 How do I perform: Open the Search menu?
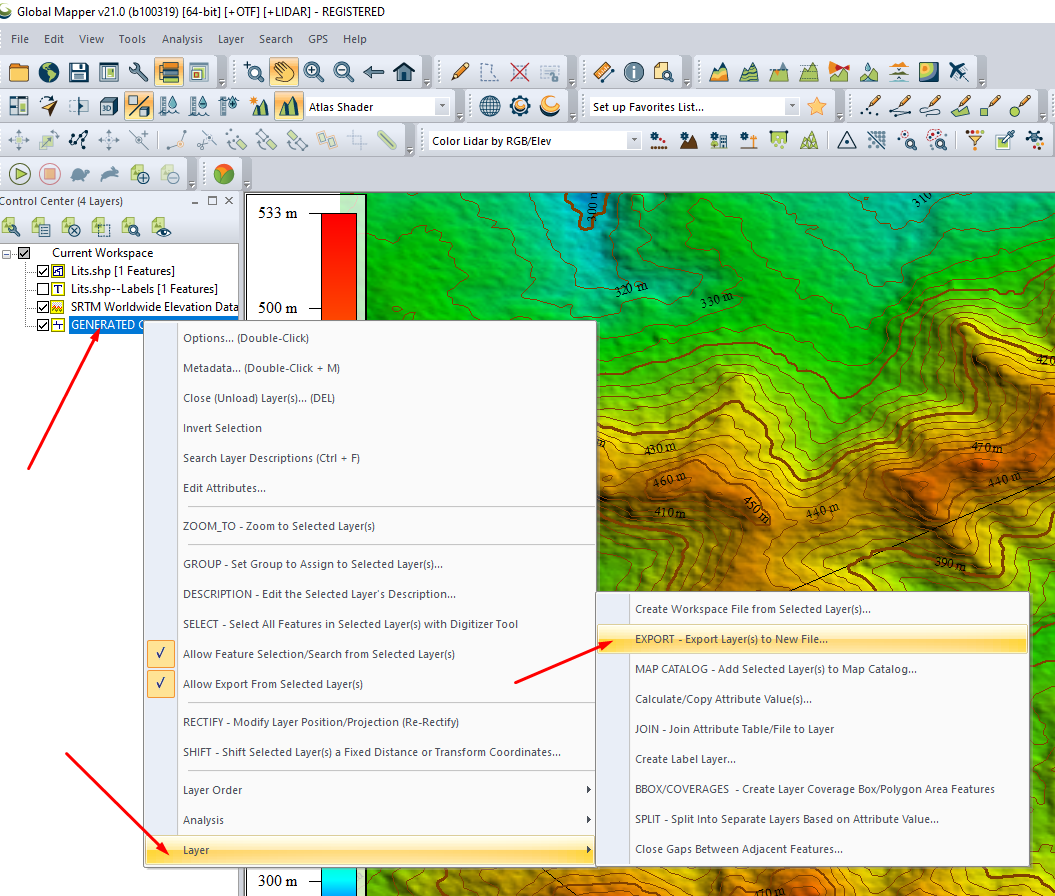[x=276, y=39]
